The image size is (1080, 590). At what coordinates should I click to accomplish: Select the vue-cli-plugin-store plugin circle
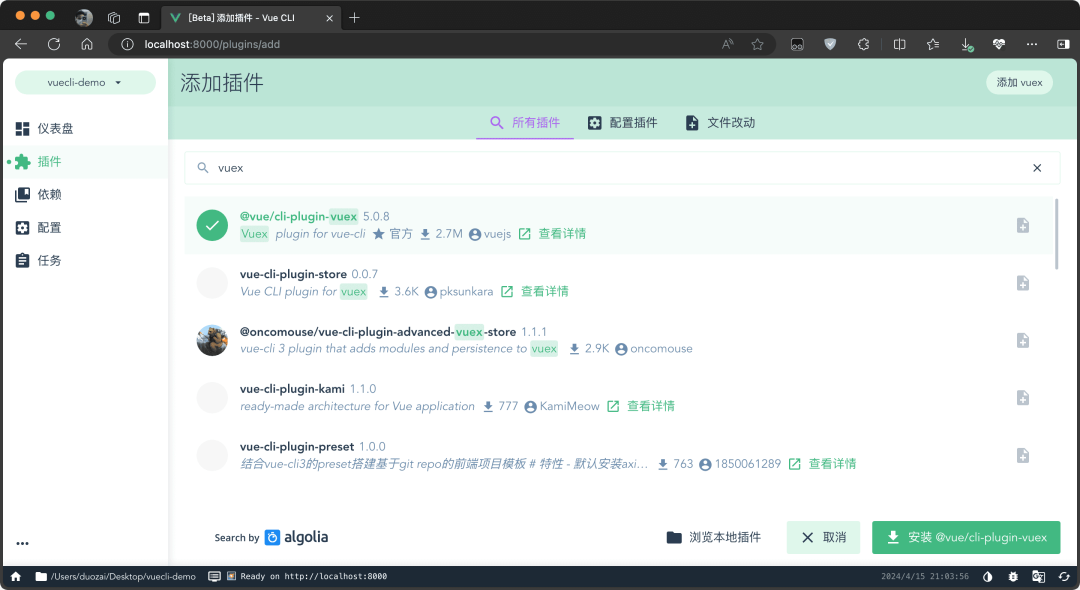(x=212, y=283)
